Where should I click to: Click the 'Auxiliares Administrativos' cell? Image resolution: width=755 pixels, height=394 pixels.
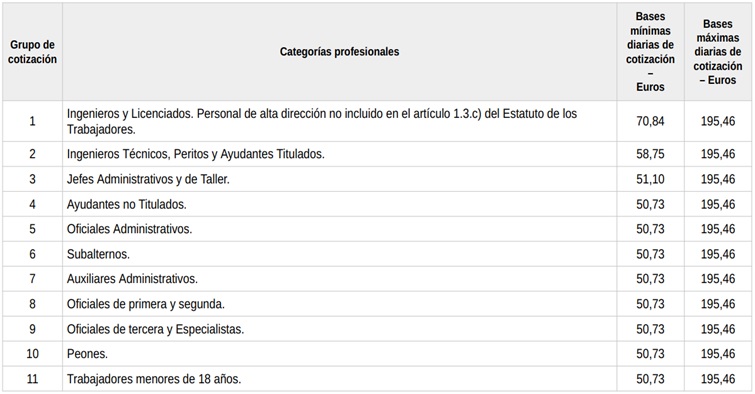pos(339,279)
